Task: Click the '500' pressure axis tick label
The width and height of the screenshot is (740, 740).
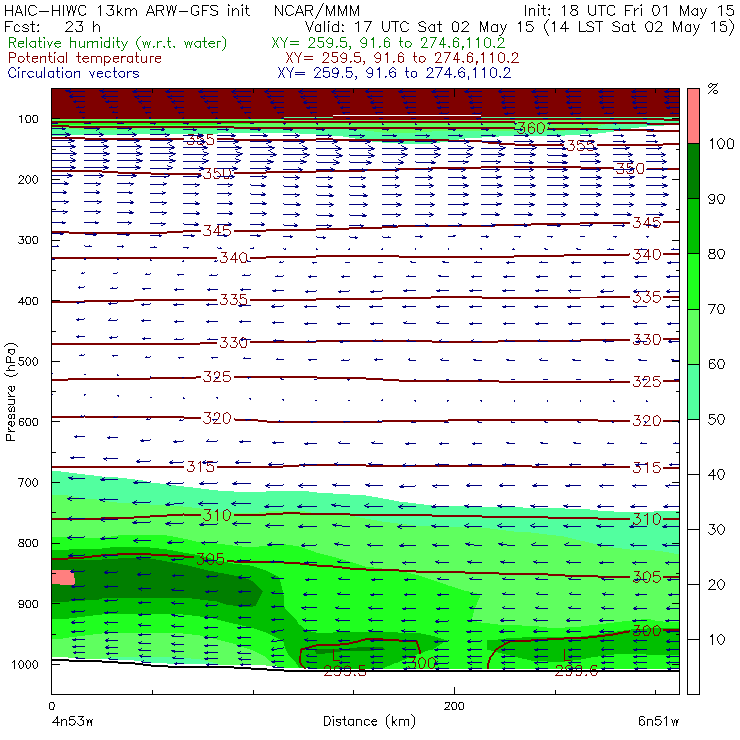Action: (x=28, y=362)
